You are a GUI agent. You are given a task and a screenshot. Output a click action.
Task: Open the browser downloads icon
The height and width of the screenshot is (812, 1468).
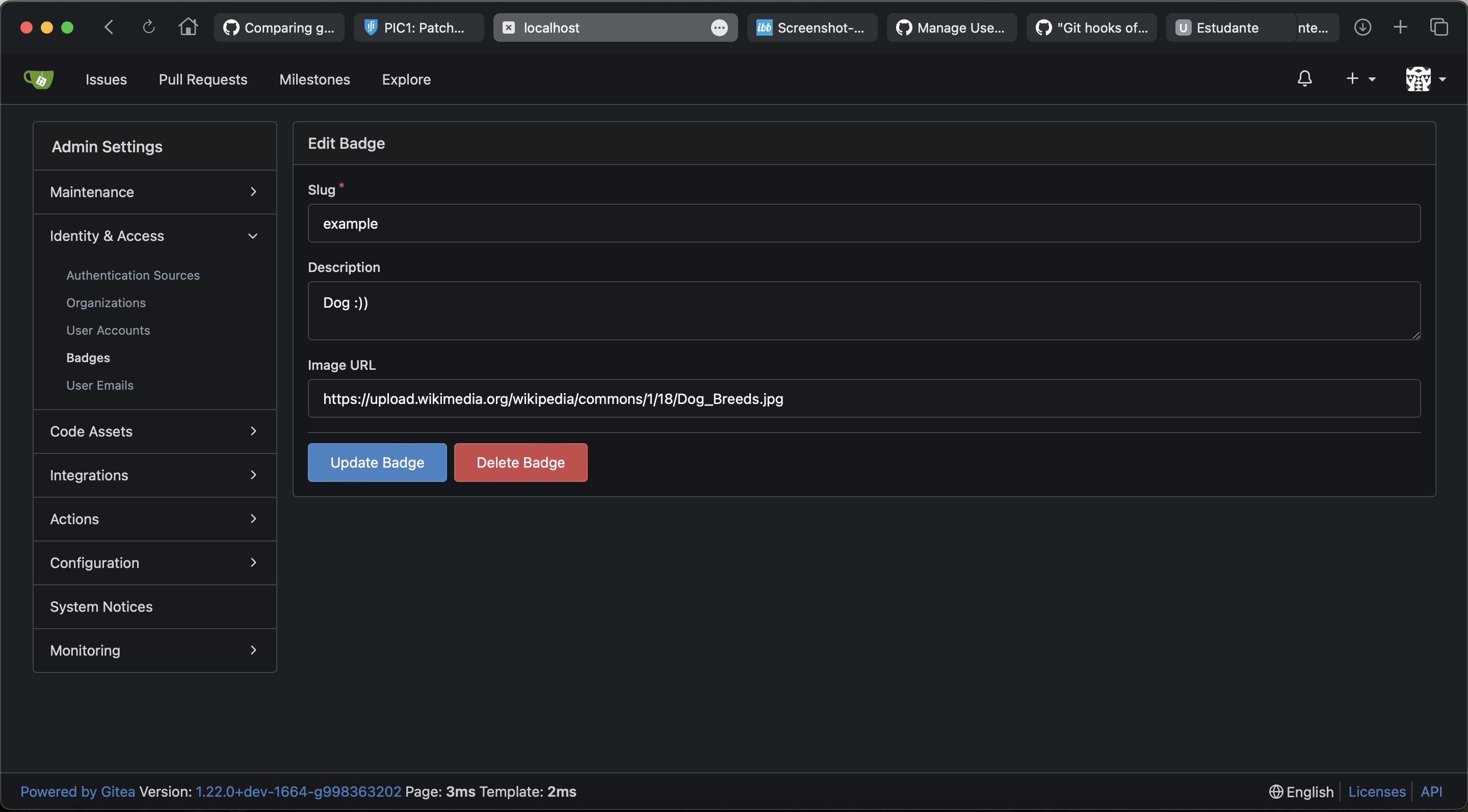[x=1362, y=27]
